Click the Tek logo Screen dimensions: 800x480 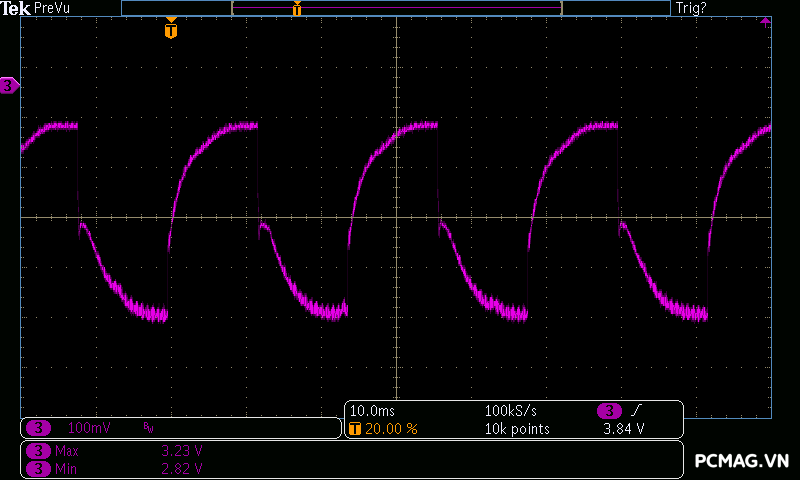pos(15,8)
